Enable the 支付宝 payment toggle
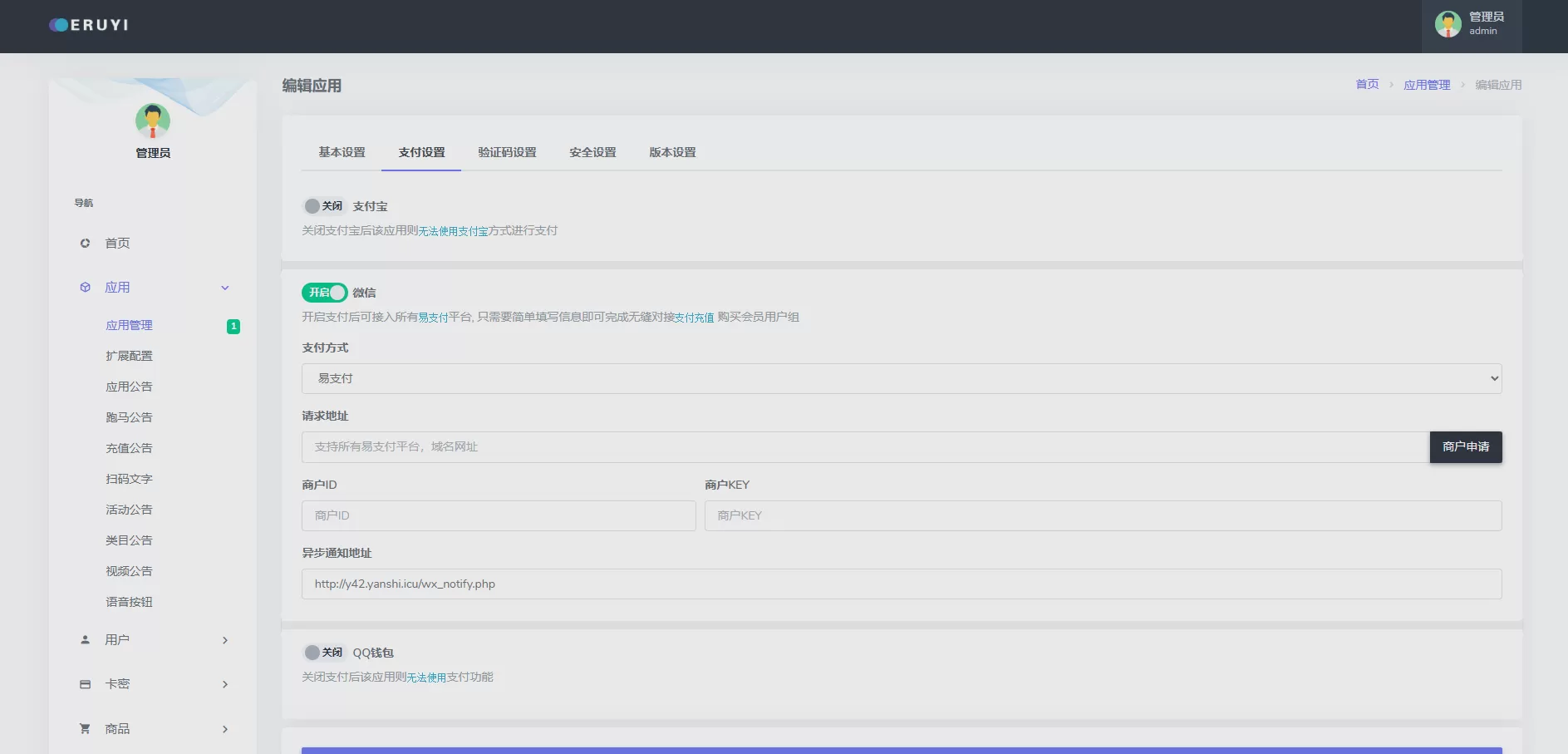 pyautogui.click(x=323, y=206)
